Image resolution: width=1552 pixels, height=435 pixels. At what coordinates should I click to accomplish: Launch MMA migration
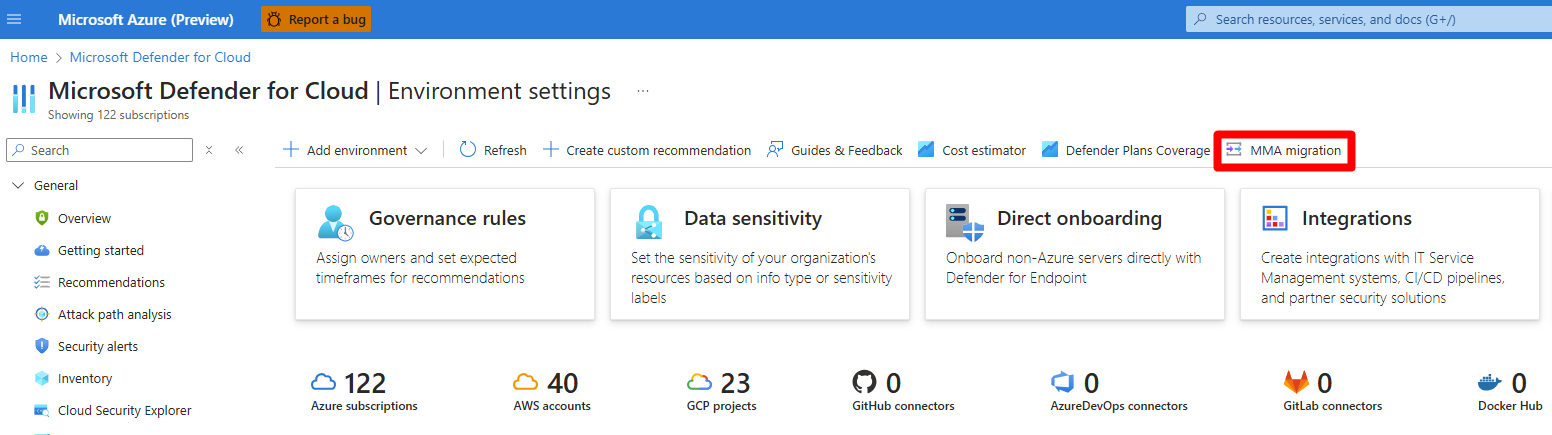pos(1284,150)
